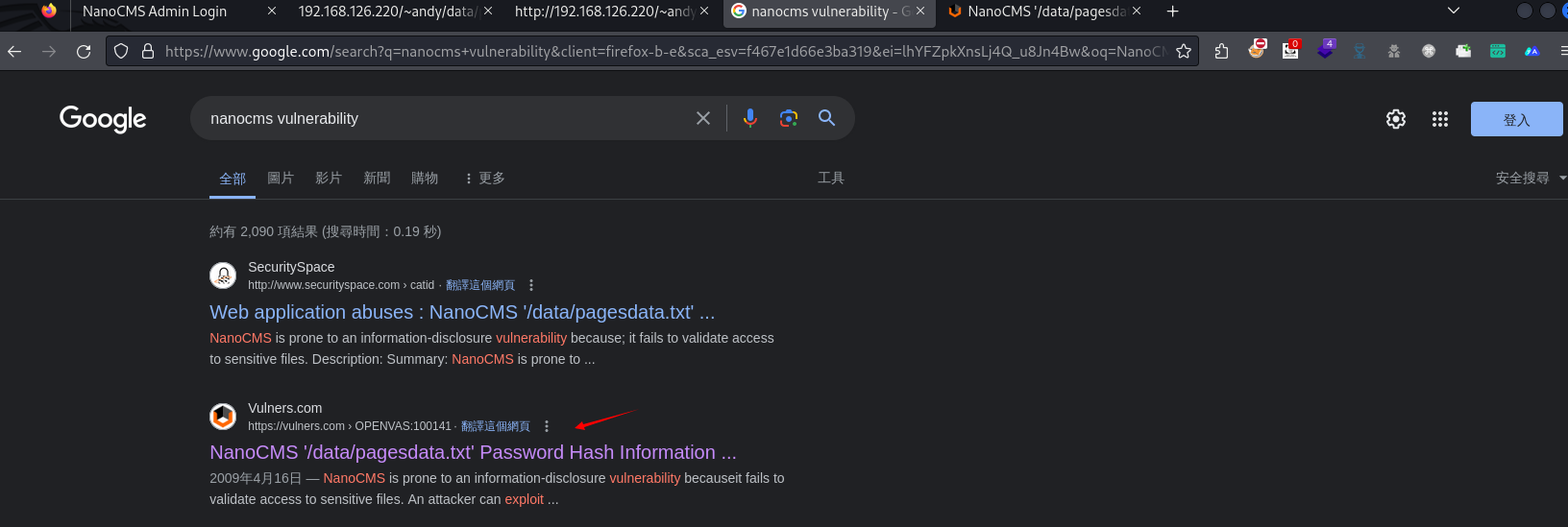Reload the current Google page
This screenshot has width=1568, height=527.
pos(84,52)
